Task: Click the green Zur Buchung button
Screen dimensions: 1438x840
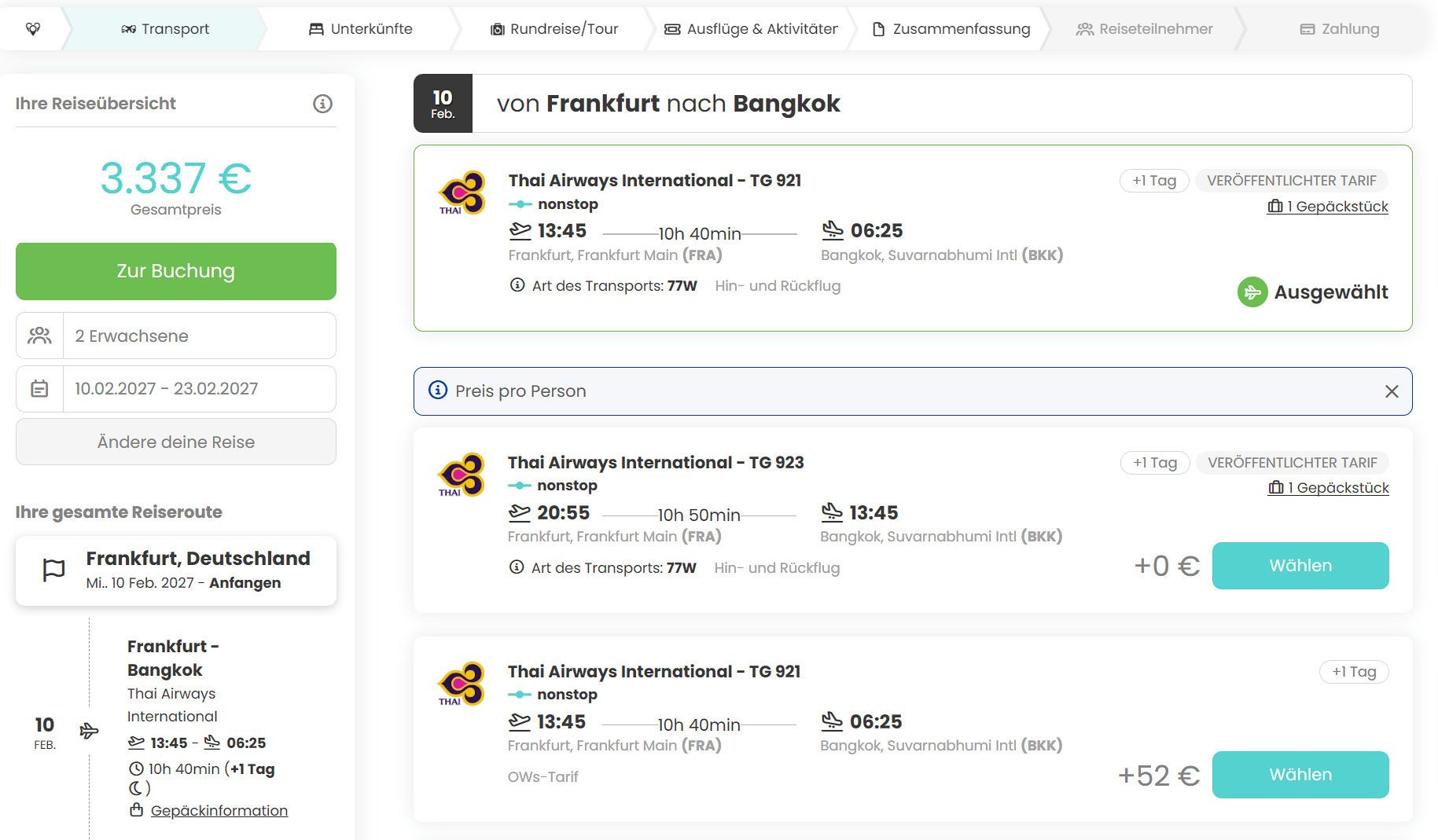Action: (176, 271)
